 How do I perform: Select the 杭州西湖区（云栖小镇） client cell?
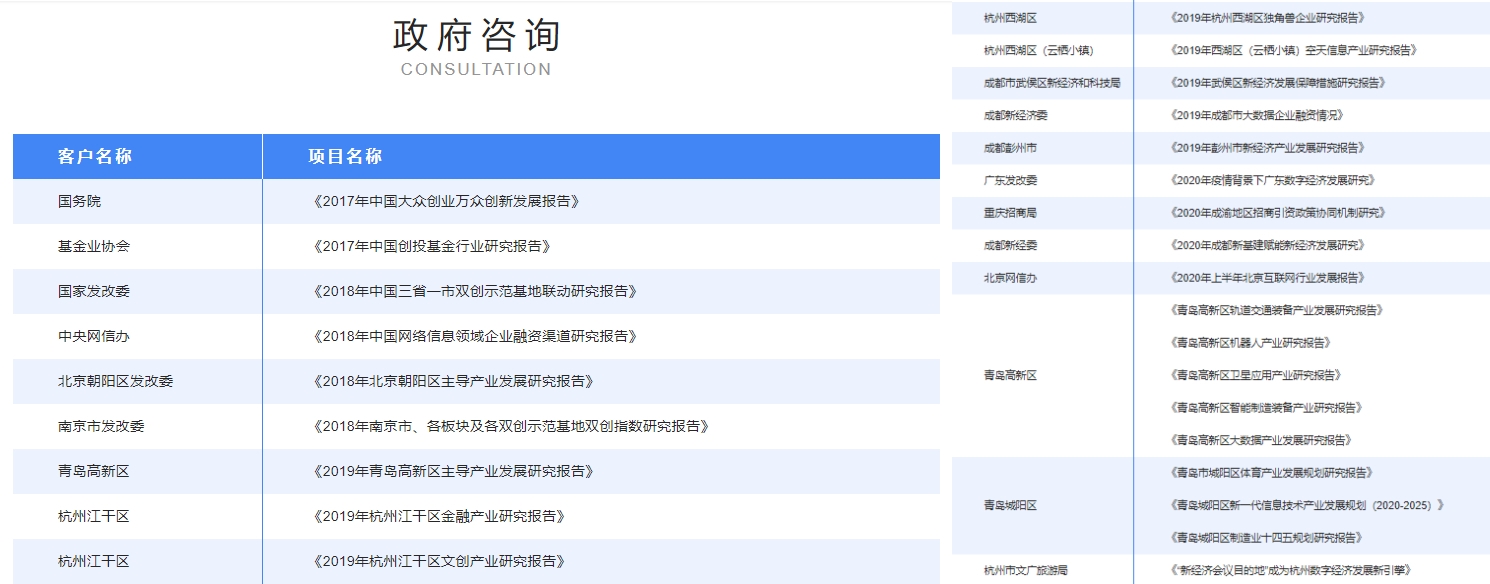coord(1039,50)
